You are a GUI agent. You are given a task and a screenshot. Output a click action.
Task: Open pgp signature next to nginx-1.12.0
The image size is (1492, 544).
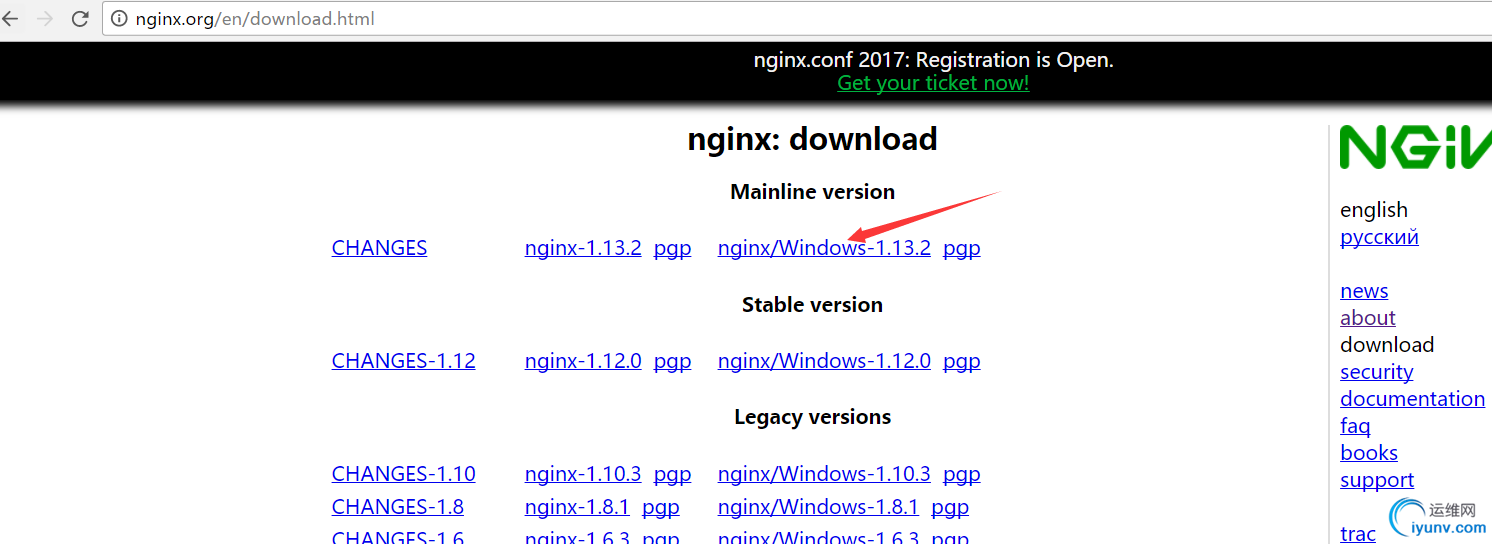pyautogui.click(x=672, y=361)
